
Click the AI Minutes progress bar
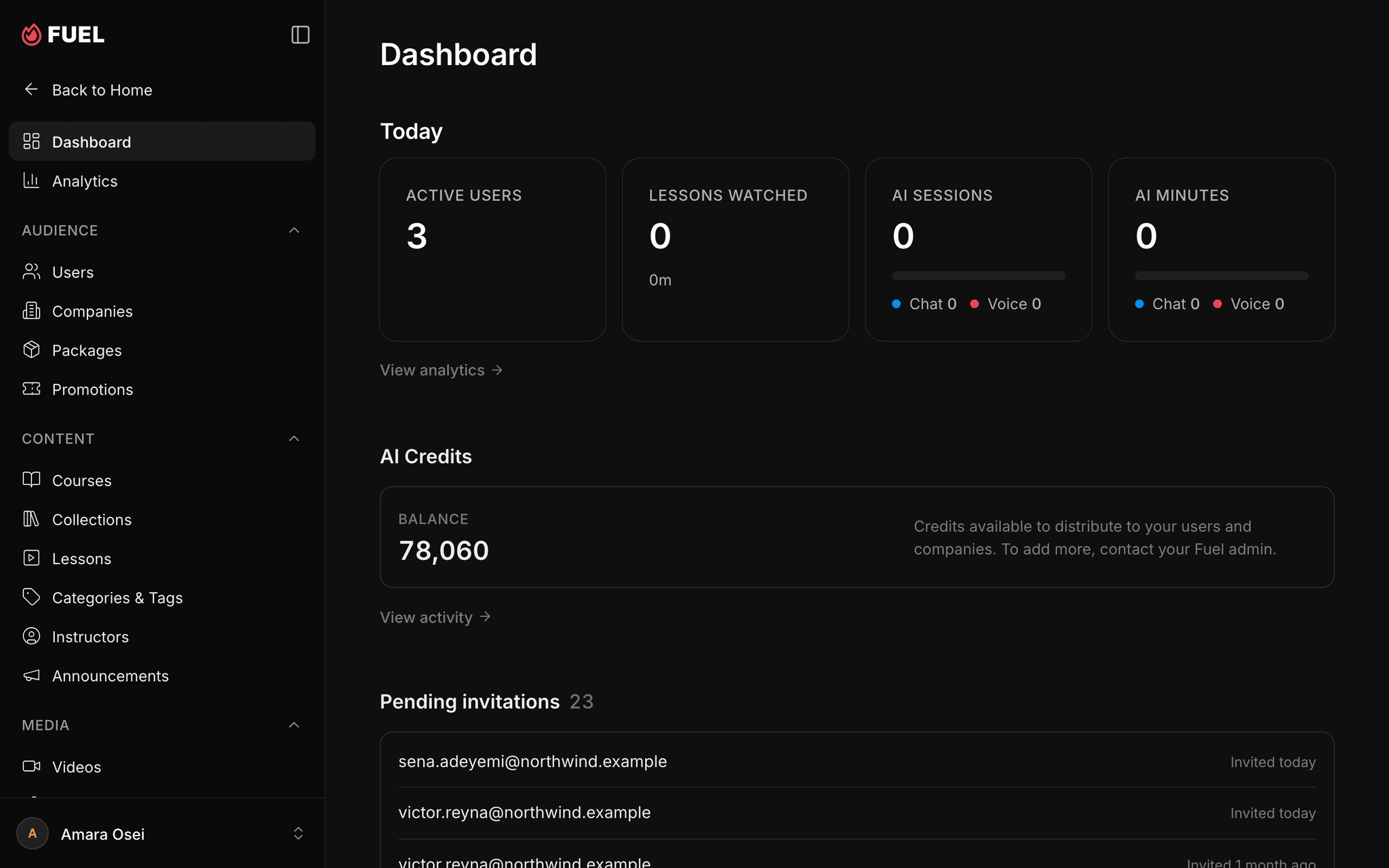click(1221, 275)
